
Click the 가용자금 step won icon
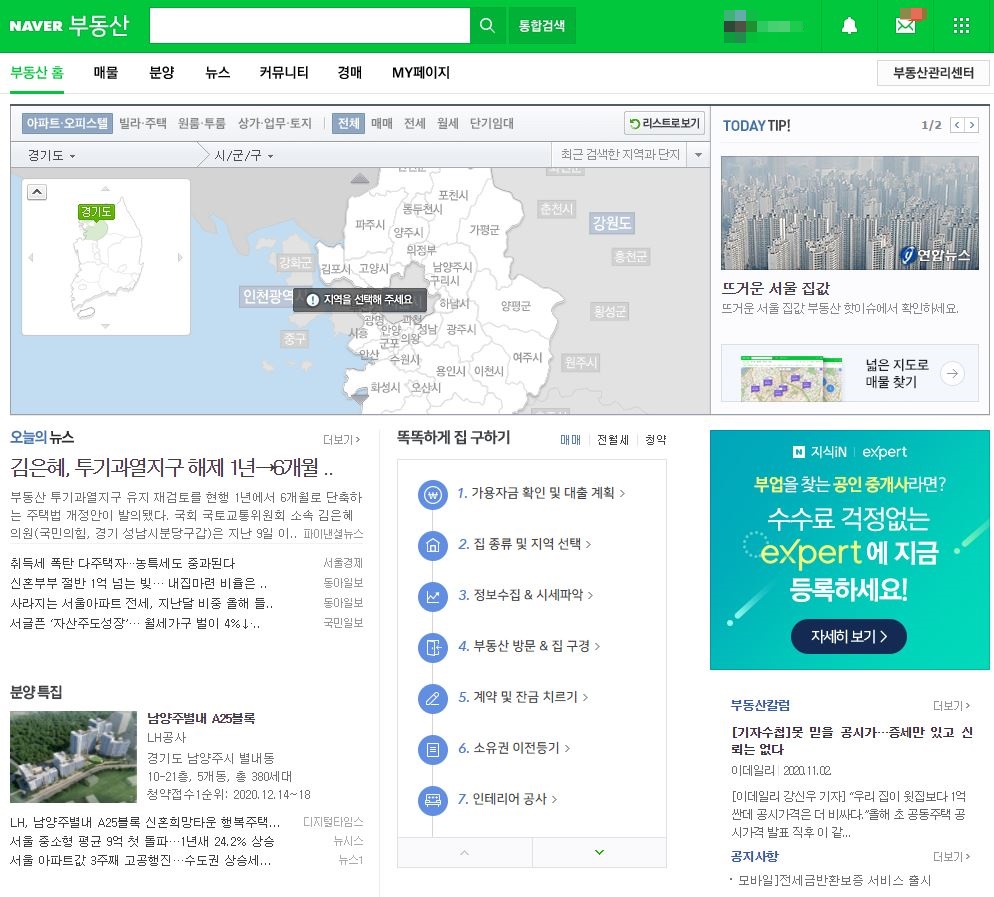click(433, 494)
